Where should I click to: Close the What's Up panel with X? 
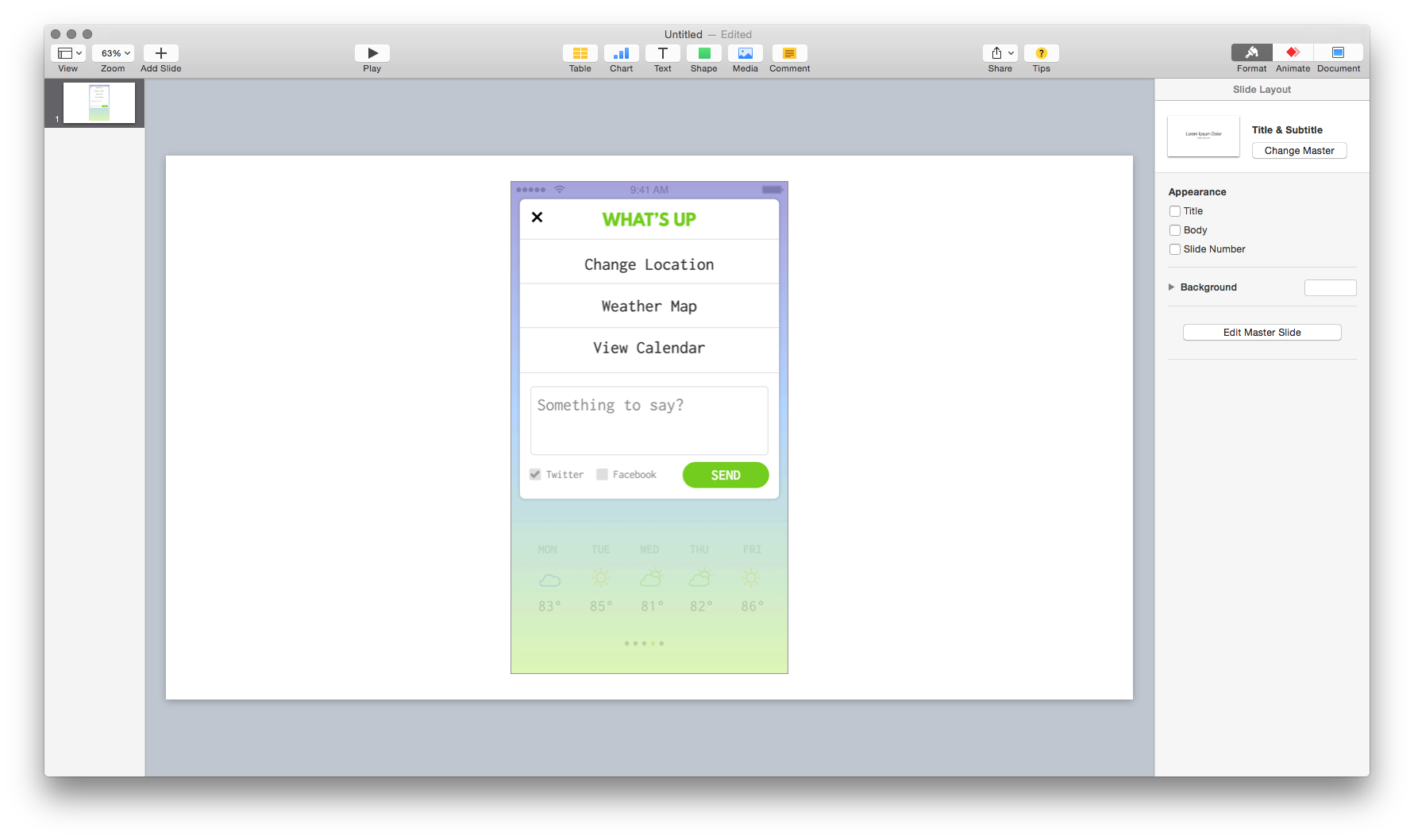pos(537,218)
